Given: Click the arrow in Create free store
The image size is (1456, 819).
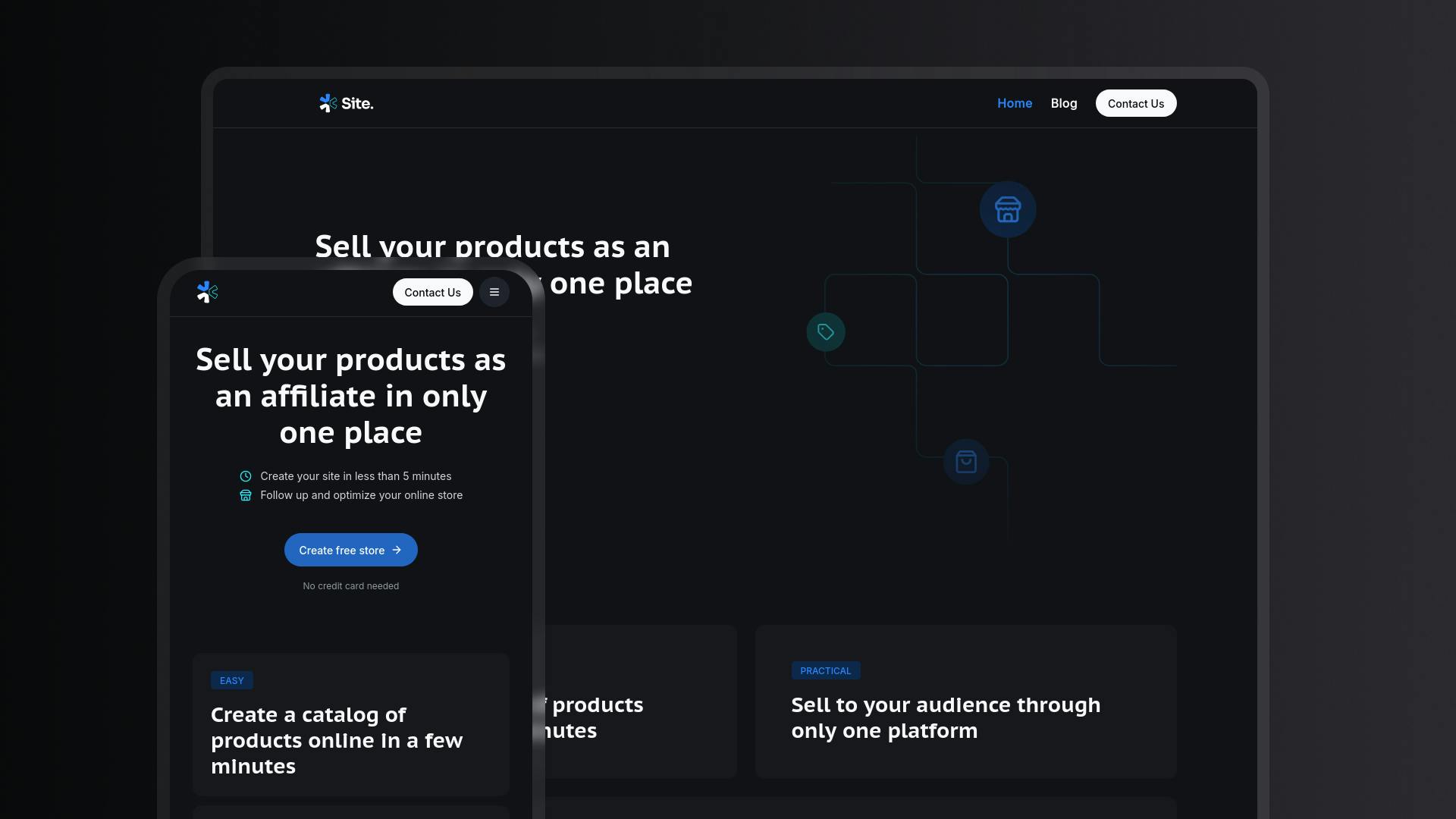Looking at the screenshot, I should point(397,550).
